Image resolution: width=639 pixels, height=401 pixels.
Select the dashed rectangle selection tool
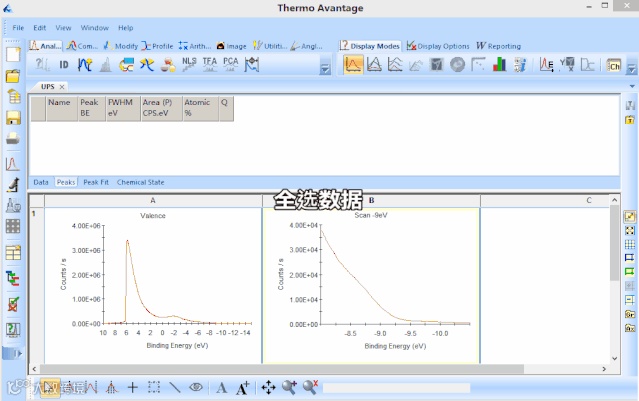point(154,387)
